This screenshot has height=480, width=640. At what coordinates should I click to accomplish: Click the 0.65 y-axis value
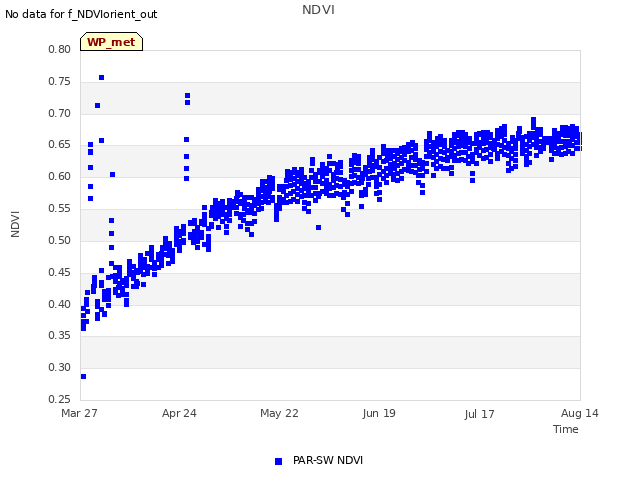click(60, 144)
